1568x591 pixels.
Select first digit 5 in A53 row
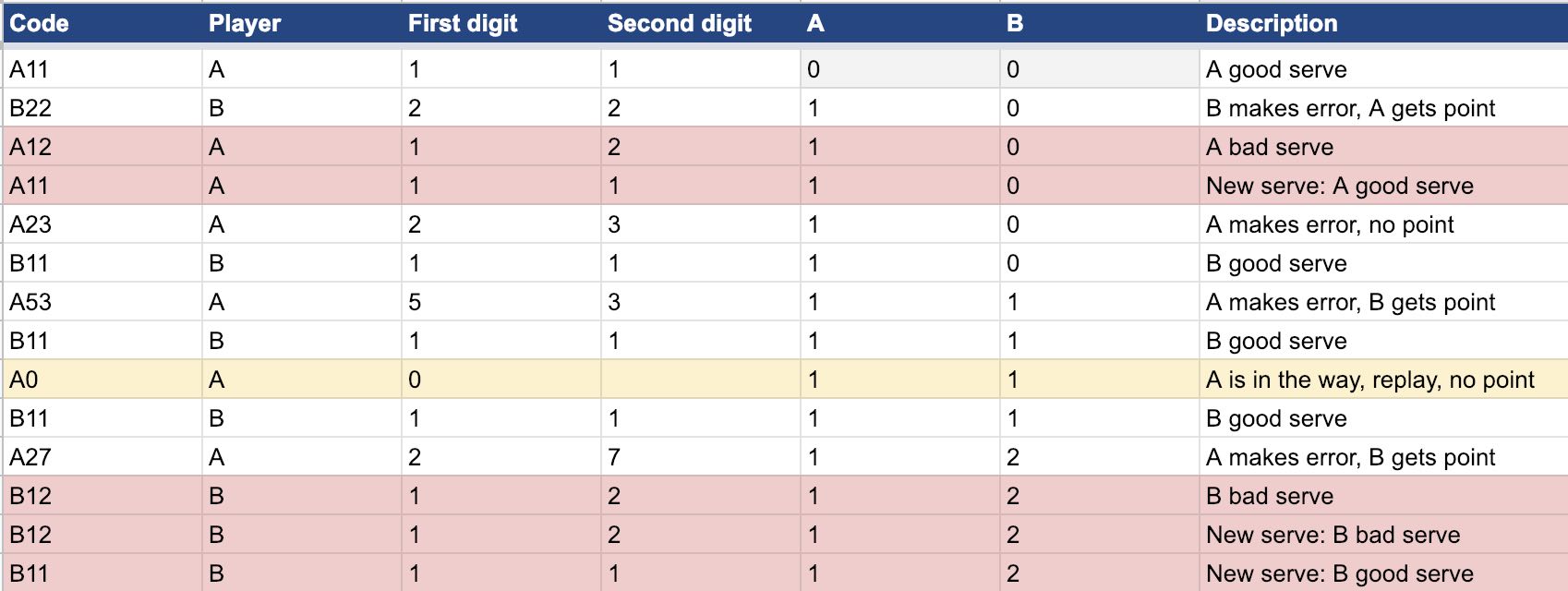[x=501, y=302]
